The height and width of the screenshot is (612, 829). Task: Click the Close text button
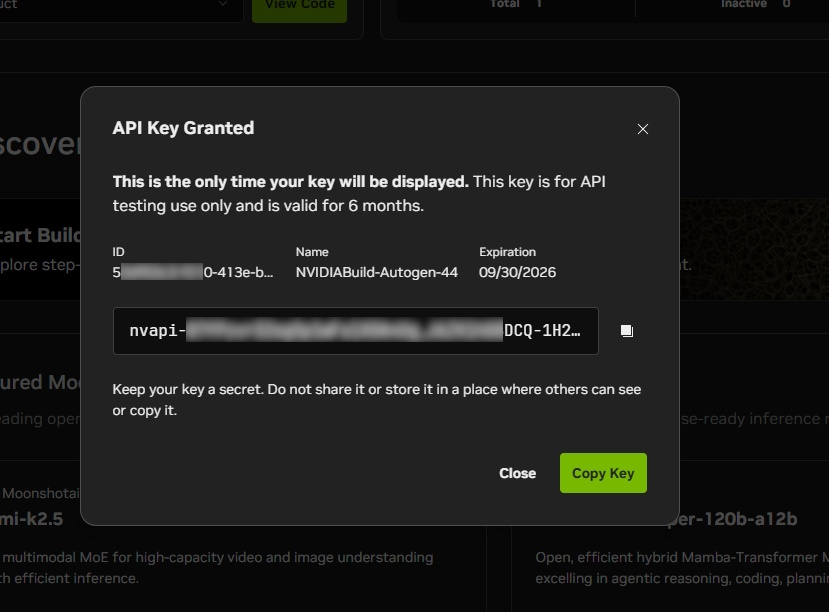pyautogui.click(x=518, y=473)
